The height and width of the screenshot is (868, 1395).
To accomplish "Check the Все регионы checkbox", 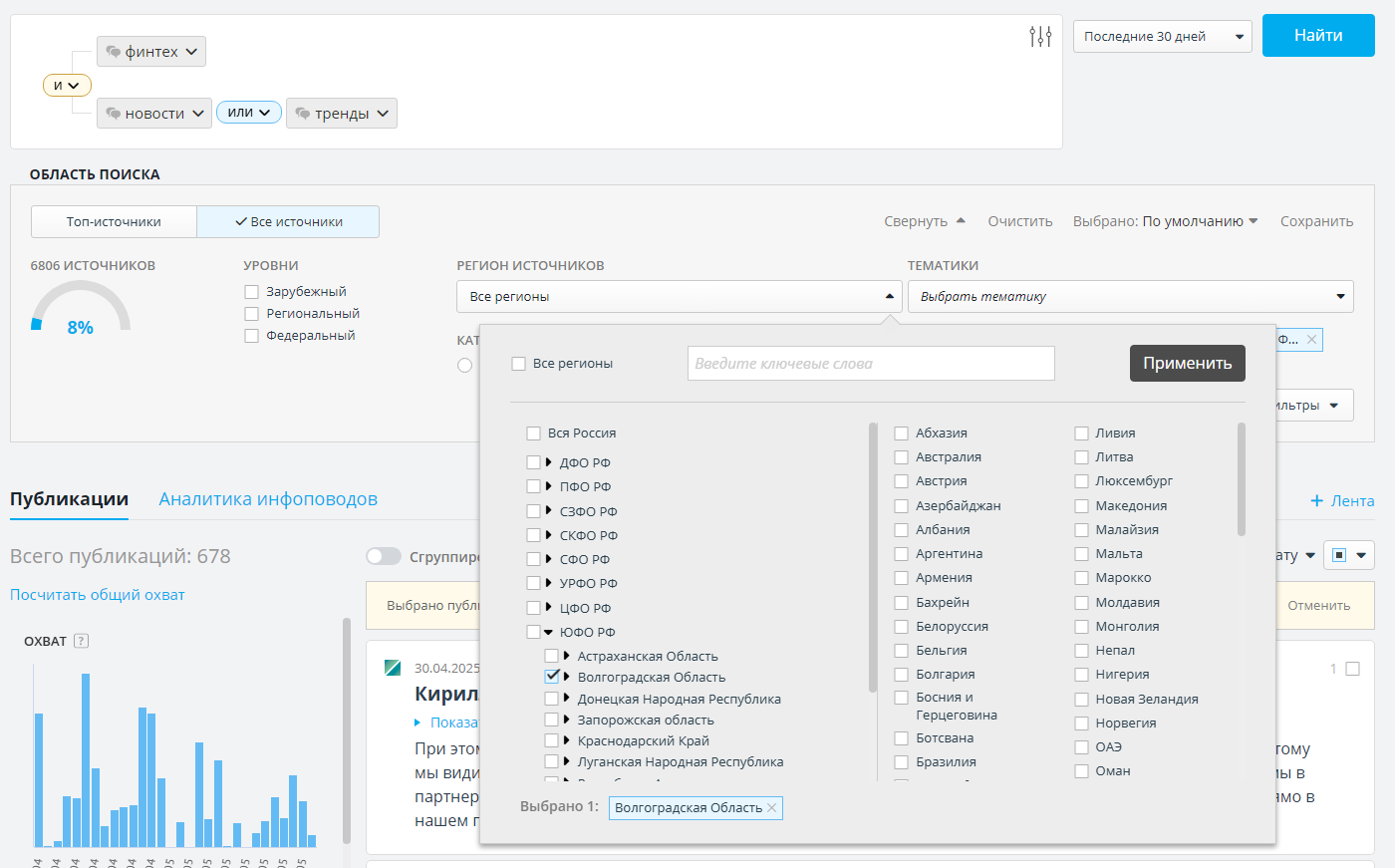I will coord(518,364).
